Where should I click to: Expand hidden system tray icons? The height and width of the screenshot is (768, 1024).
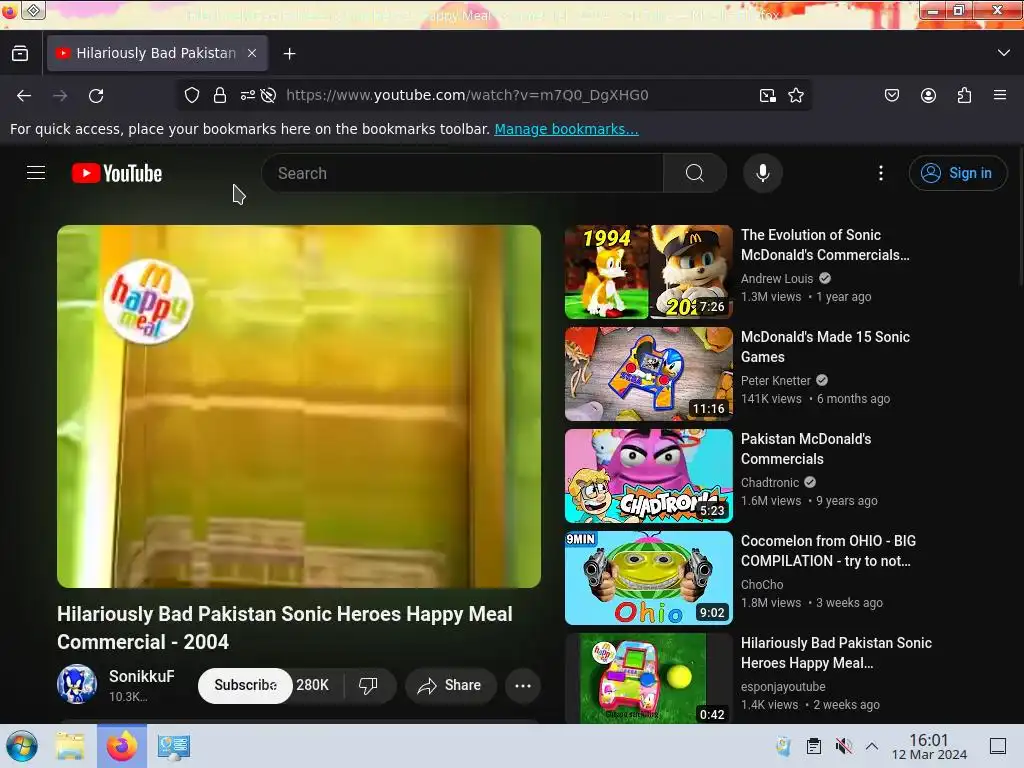click(872, 746)
